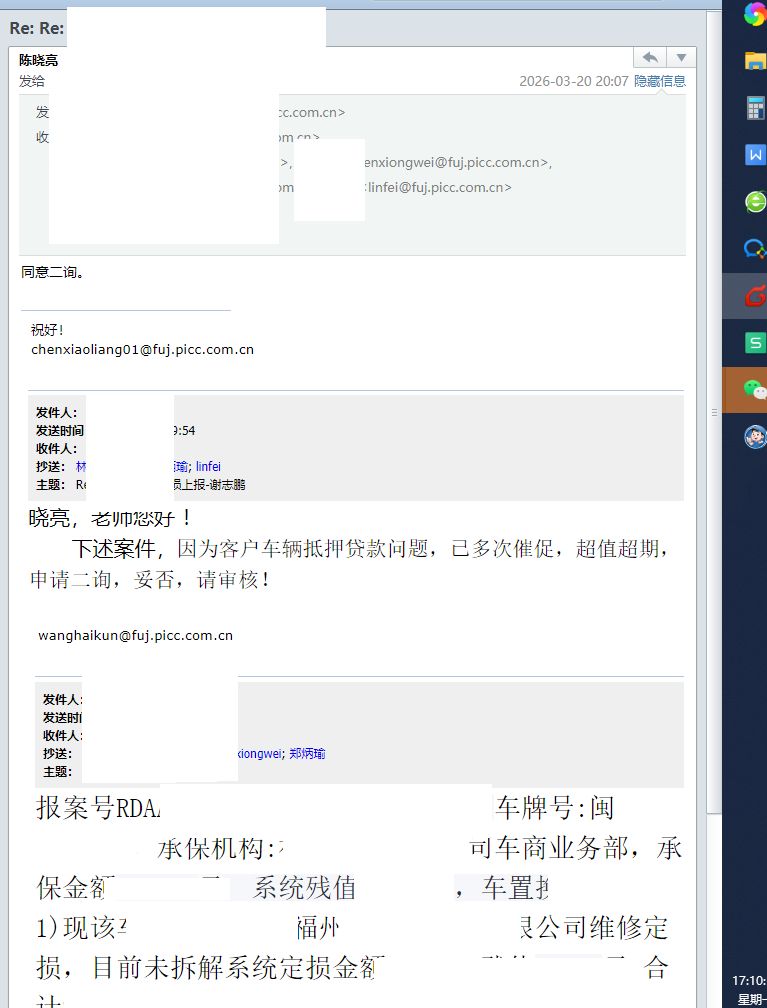Open WeChat from the taskbar
This screenshot has width=767, height=1008.
coord(755,389)
